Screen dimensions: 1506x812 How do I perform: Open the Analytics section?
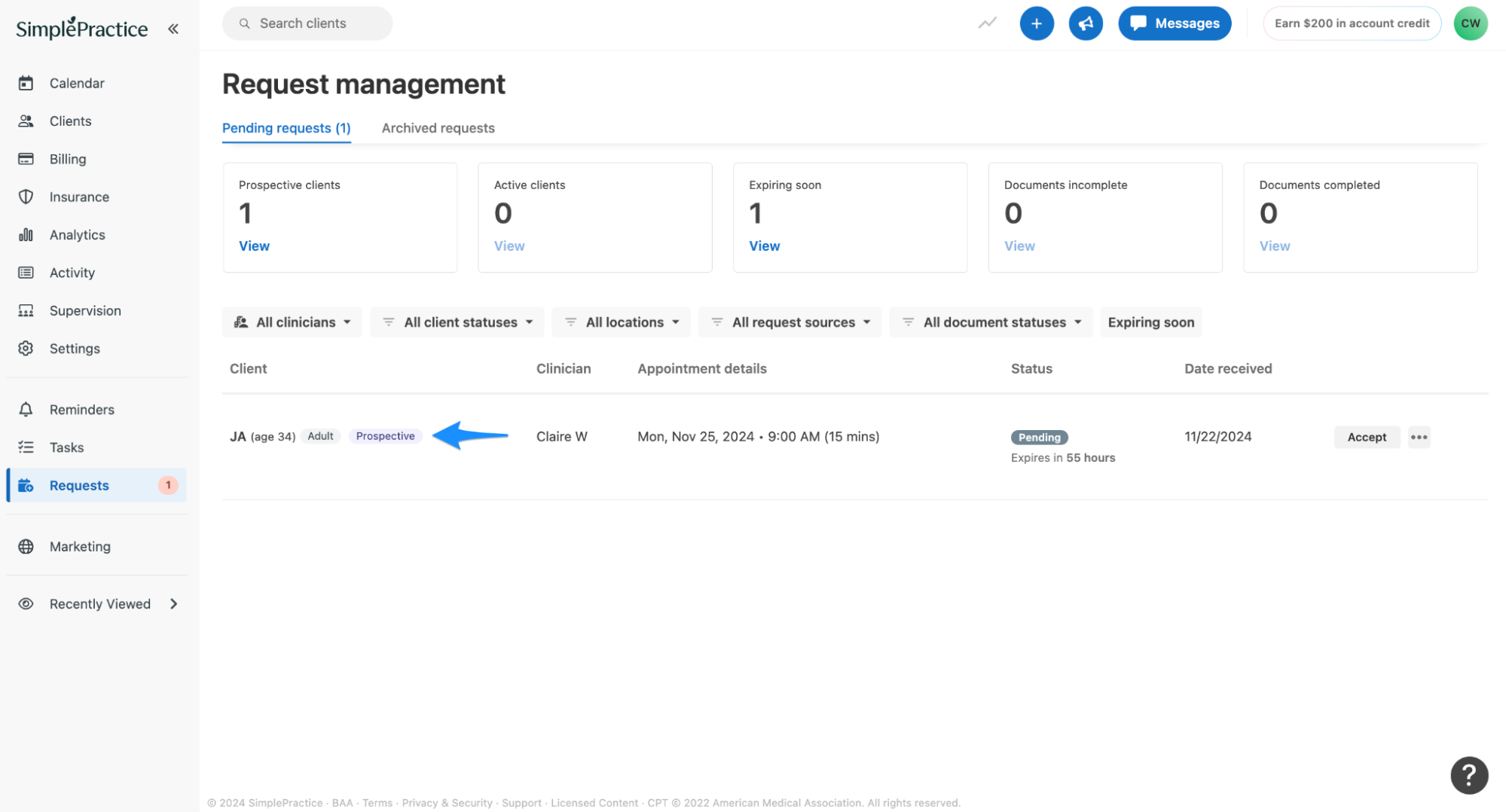pyautogui.click(x=77, y=234)
